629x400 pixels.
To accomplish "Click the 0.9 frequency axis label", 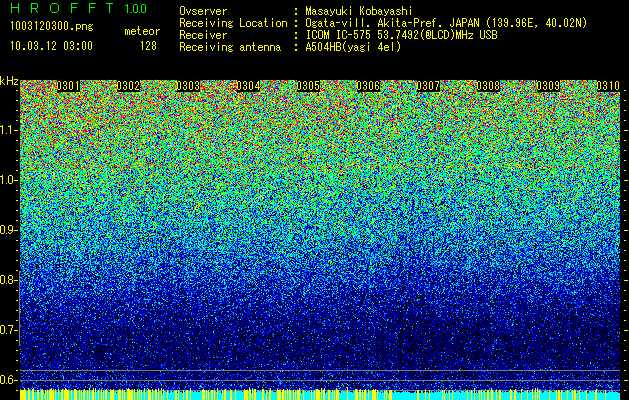I will point(8,230).
